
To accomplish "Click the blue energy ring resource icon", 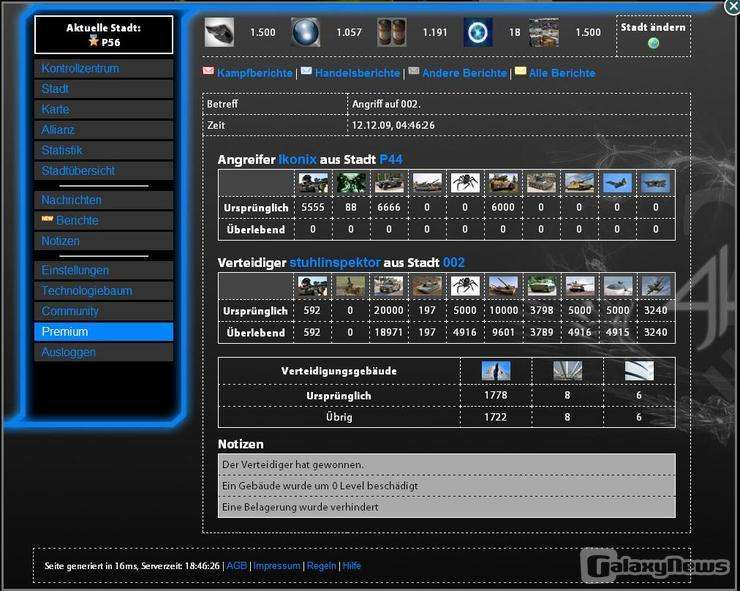I will click(x=478, y=32).
